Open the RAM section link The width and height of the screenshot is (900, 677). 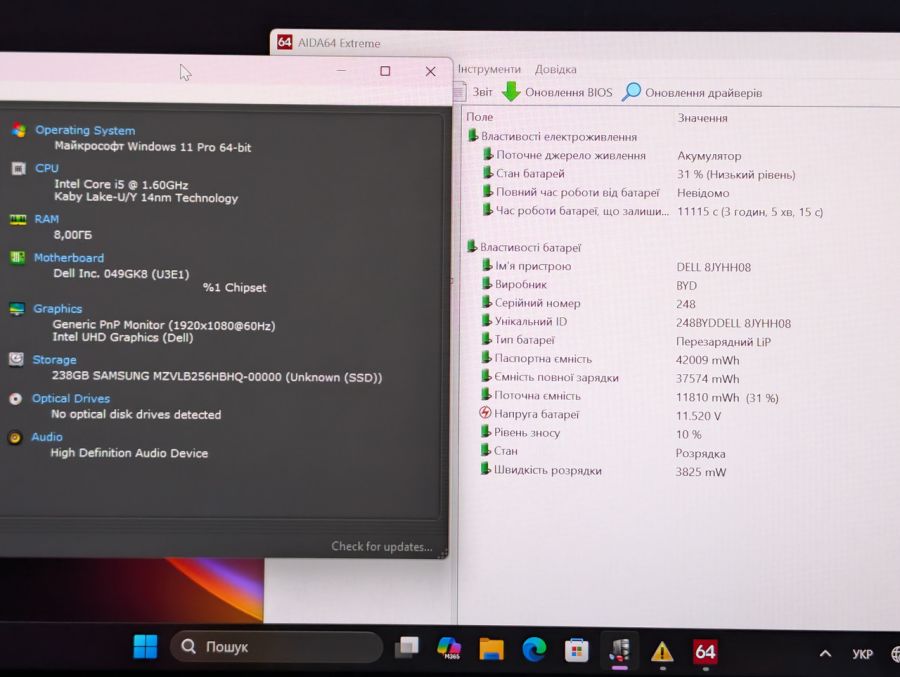(46, 219)
